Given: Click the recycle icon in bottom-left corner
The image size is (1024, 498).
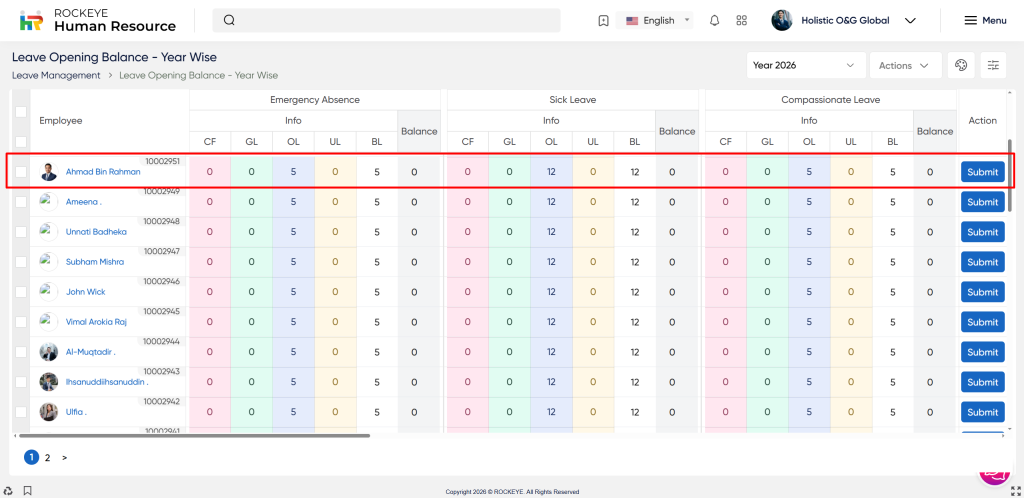Looking at the screenshot, I should pos(8,490).
